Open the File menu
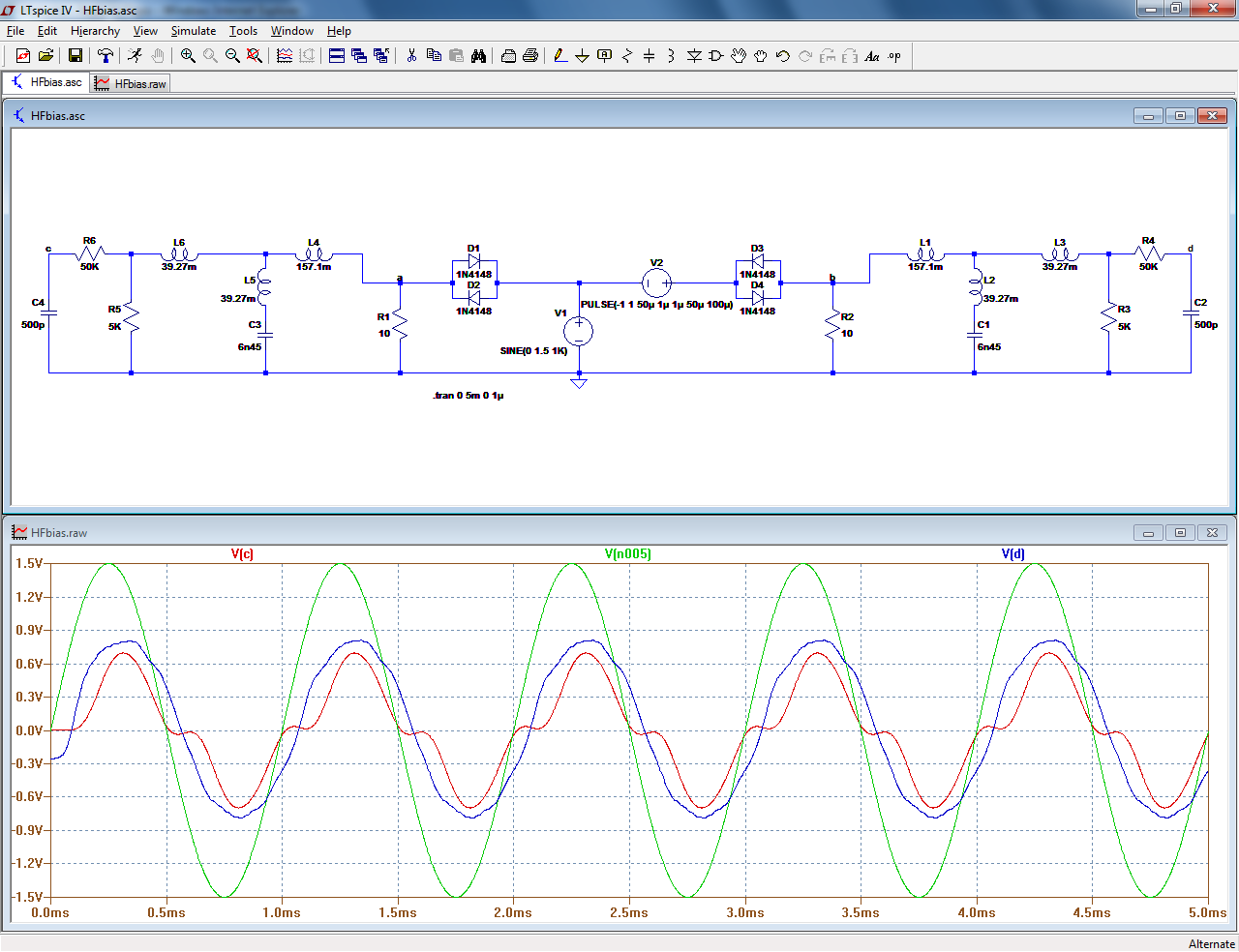Image resolution: width=1239 pixels, height=952 pixels. tap(15, 31)
